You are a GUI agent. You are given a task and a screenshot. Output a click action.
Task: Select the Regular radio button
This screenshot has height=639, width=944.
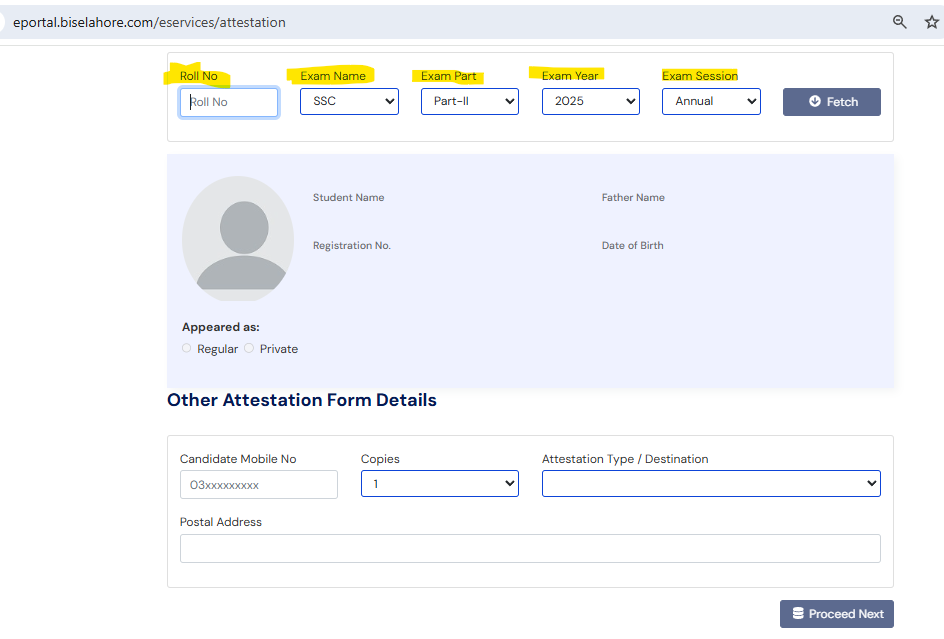coord(187,348)
